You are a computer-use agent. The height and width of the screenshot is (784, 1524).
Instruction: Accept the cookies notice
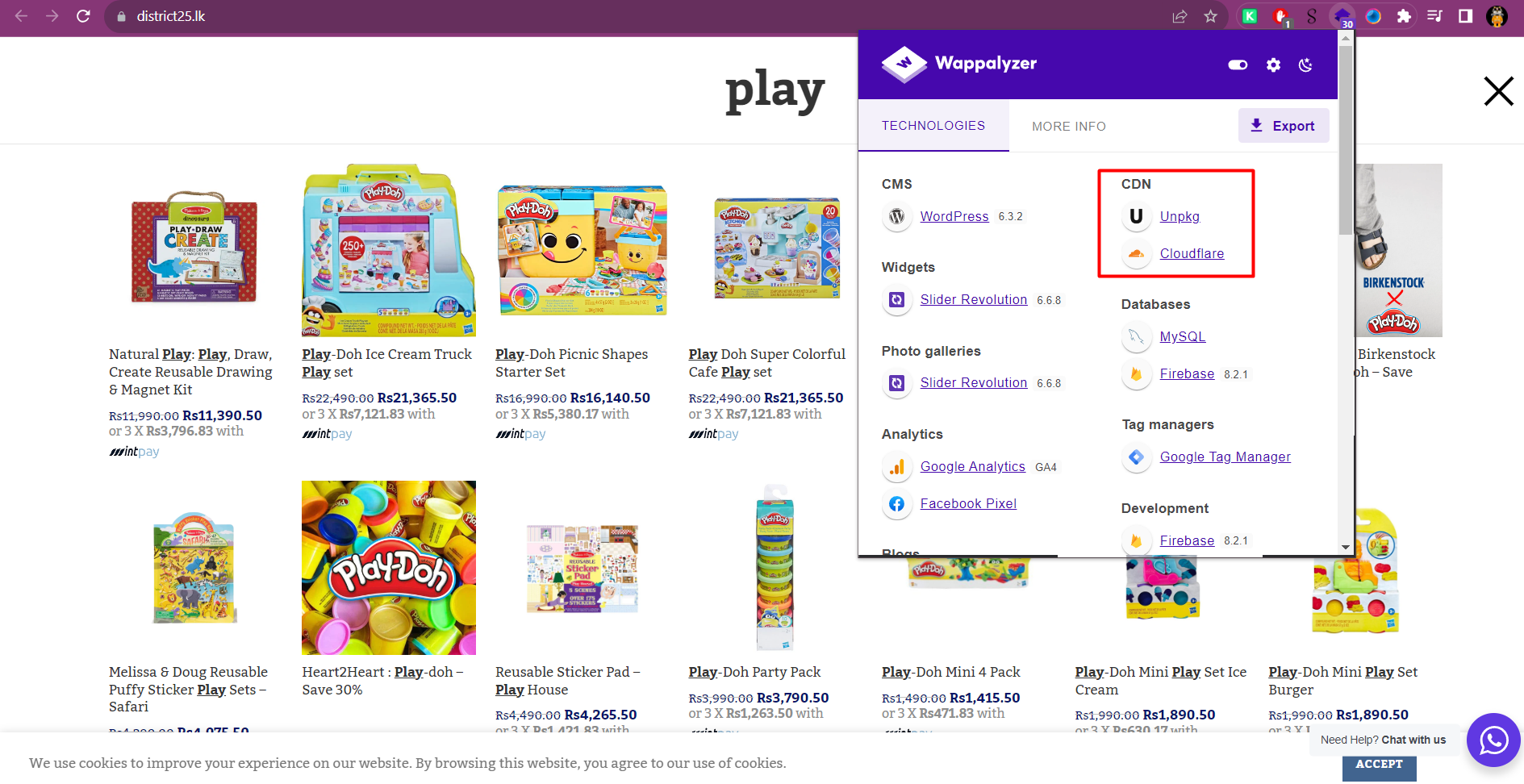point(1379,764)
